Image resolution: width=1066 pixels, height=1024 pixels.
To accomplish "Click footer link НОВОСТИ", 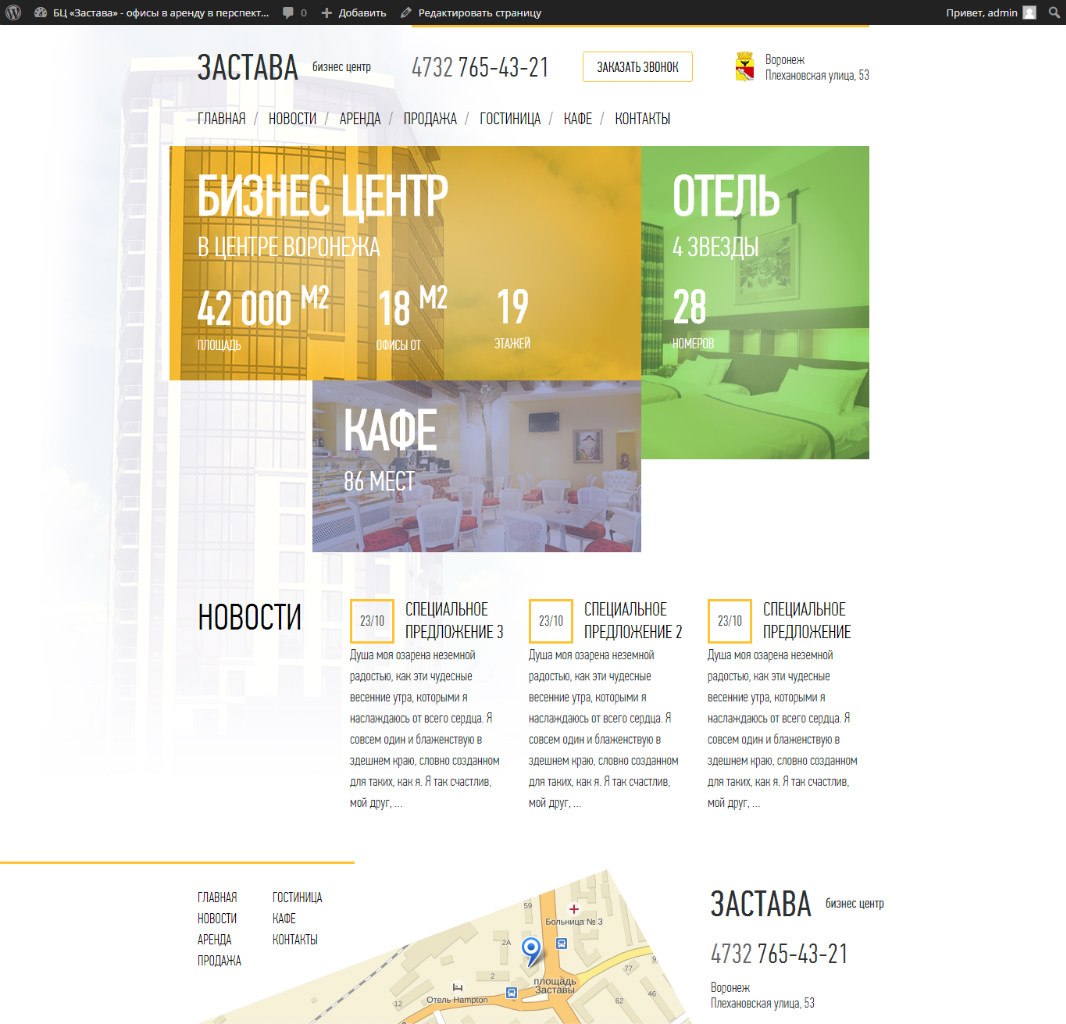I will pyautogui.click(x=217, y=918).
